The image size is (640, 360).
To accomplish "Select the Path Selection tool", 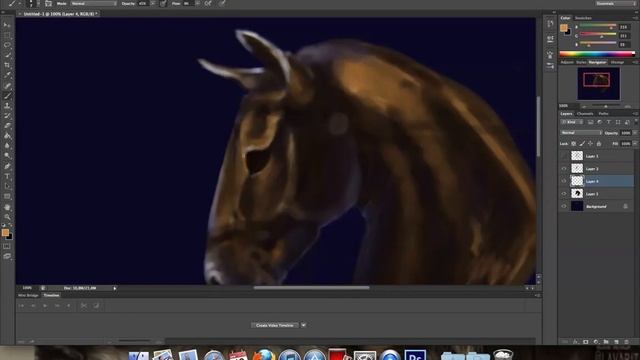I will (7, 186).
